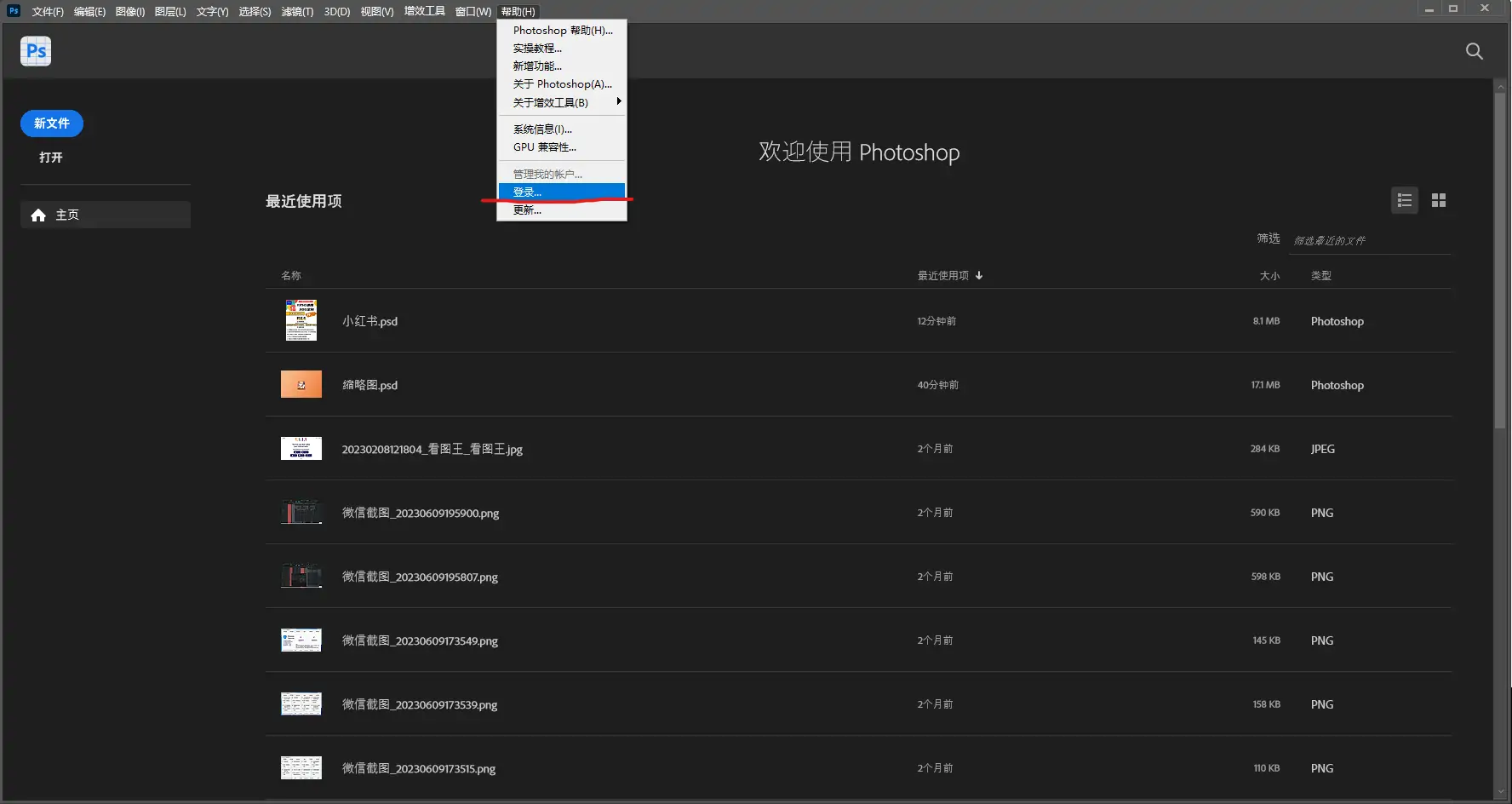Select 主页 in the left sidebar
The width and height of the screenshot is (1512, 804).
point(66,215)
